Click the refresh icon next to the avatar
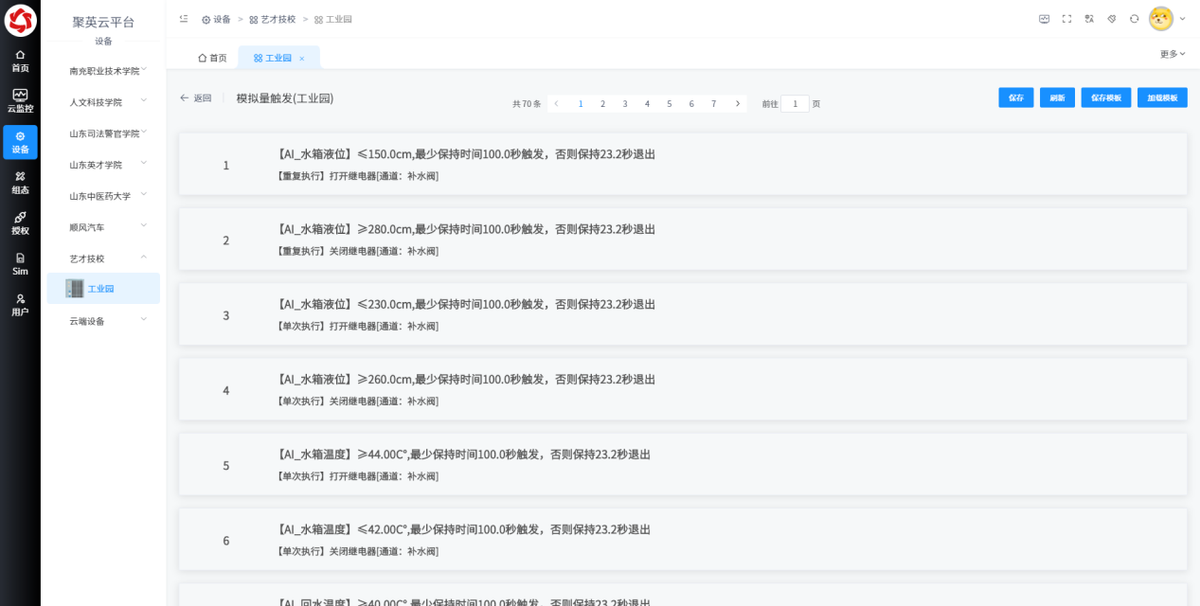The height and width of the screenshot is (606, 1200). pyautogui.click(x=1134, y=18)
